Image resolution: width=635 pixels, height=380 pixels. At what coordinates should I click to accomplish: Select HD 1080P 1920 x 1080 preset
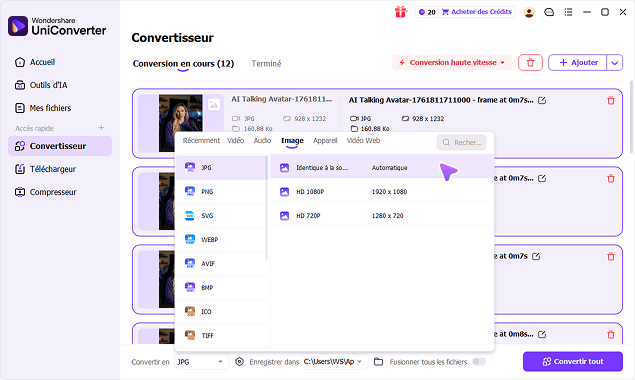tap(382, 192)
